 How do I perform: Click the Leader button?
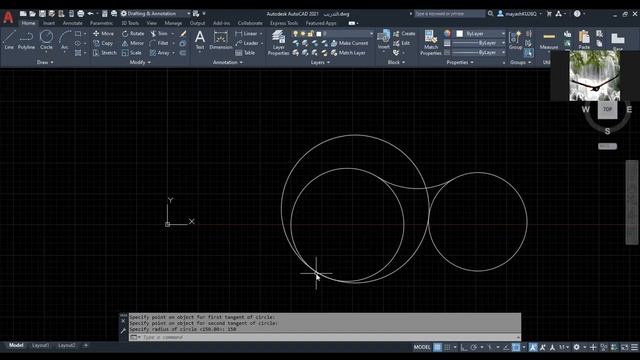(247, 43)
